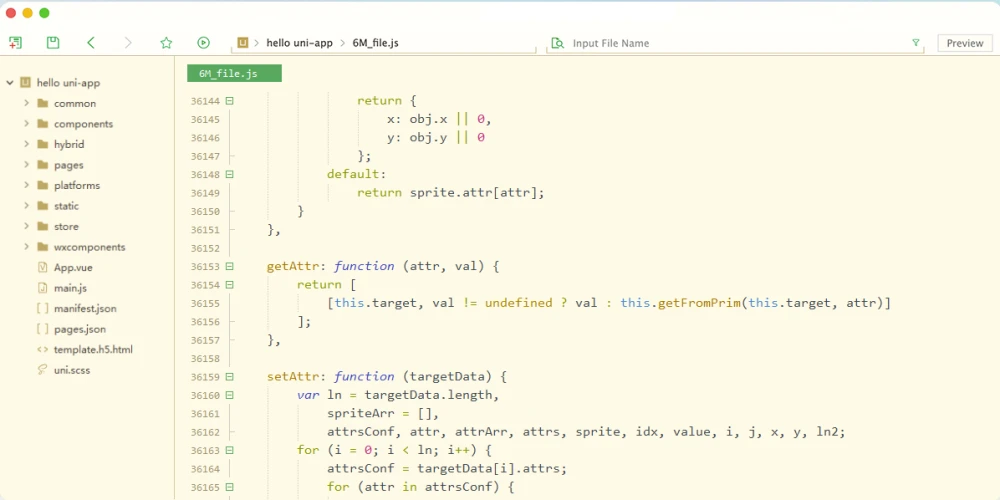Expand the platforms folder

(27, 185)
